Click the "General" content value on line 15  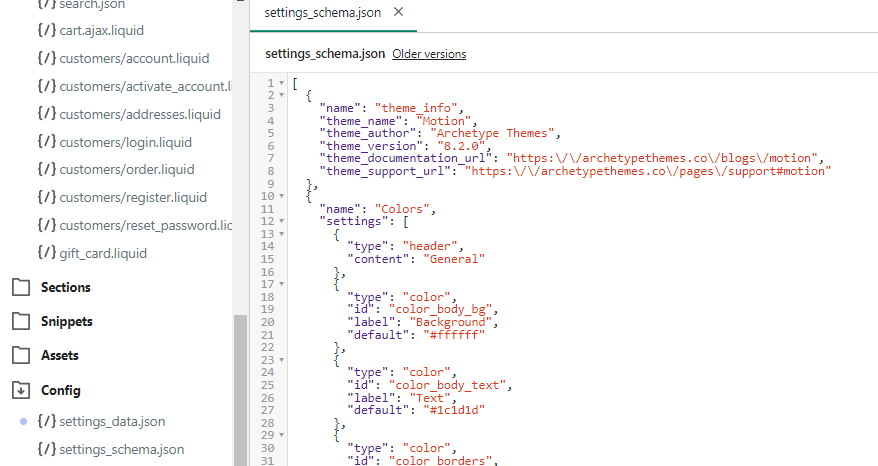(454, 259)
